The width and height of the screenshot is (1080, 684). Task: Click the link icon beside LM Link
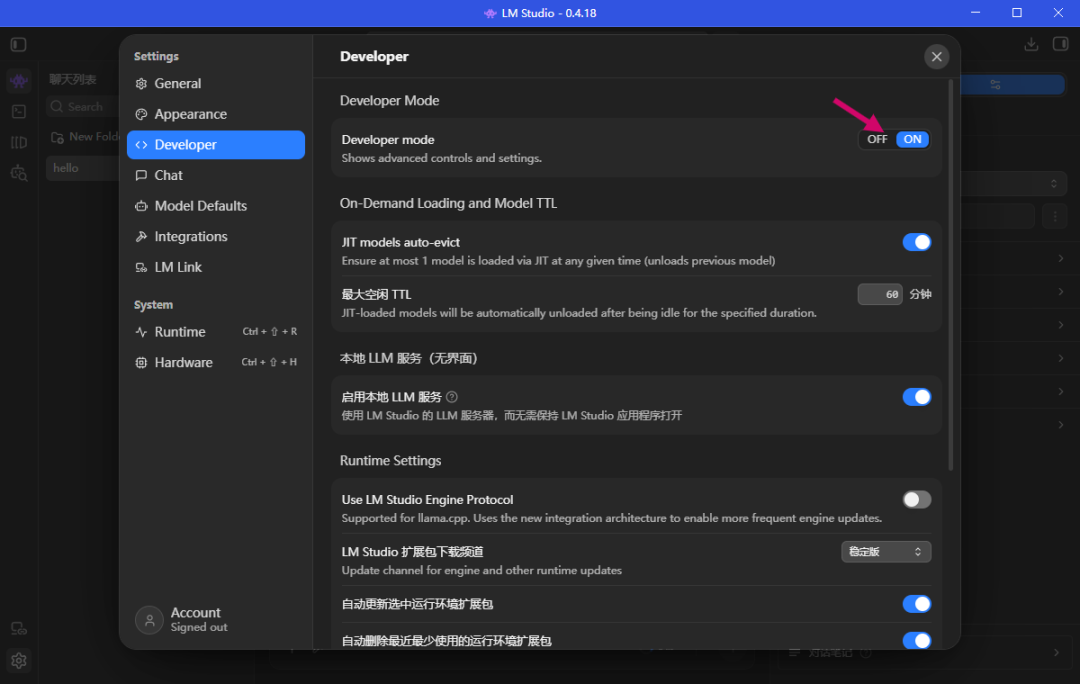click(141, 267)
